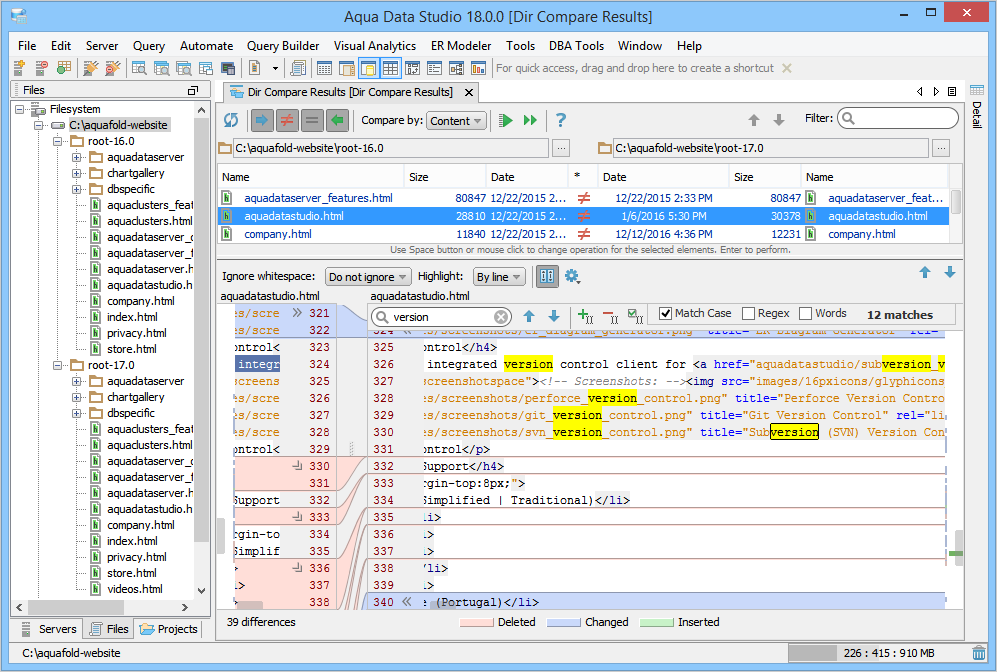Screen dimensions: 997x672
Task: Switch to the Projects tab
Action: tap(169, 629)
